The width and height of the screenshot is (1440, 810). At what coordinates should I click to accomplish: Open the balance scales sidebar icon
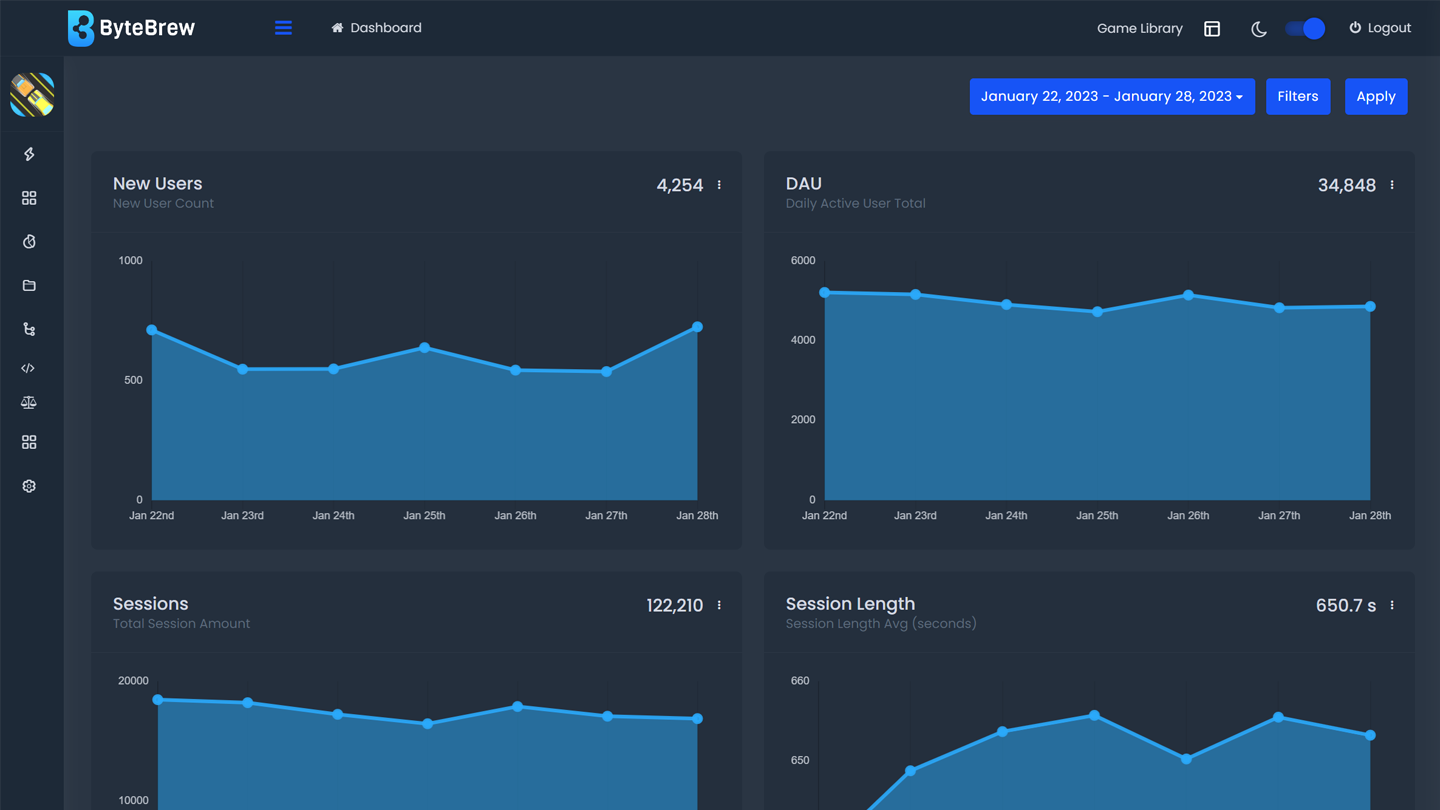pos(29,403)
